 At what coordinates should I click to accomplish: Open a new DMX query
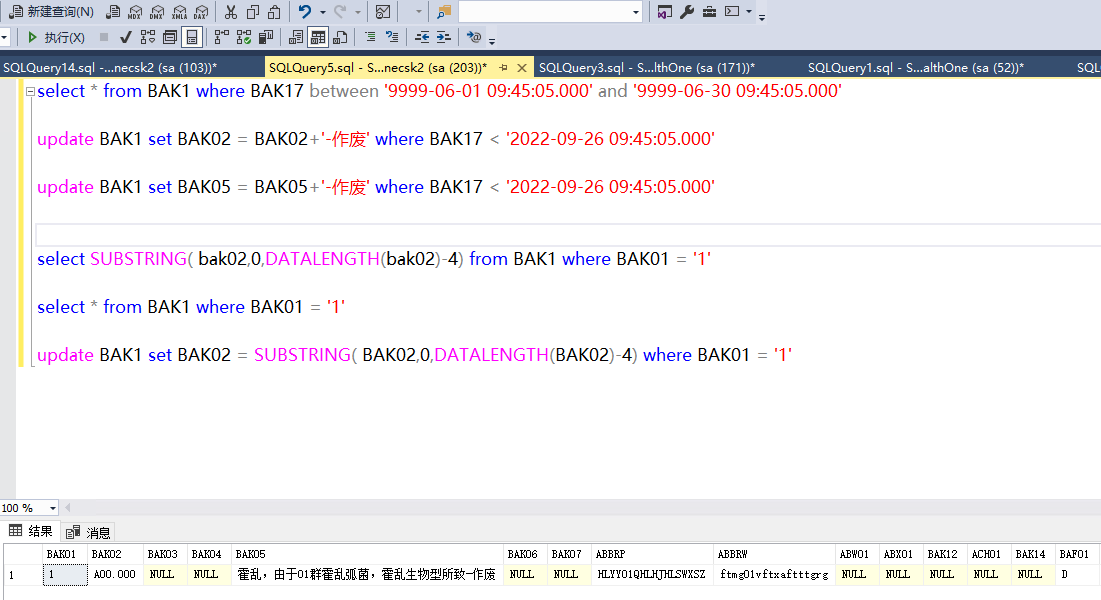tap(157, 12)
